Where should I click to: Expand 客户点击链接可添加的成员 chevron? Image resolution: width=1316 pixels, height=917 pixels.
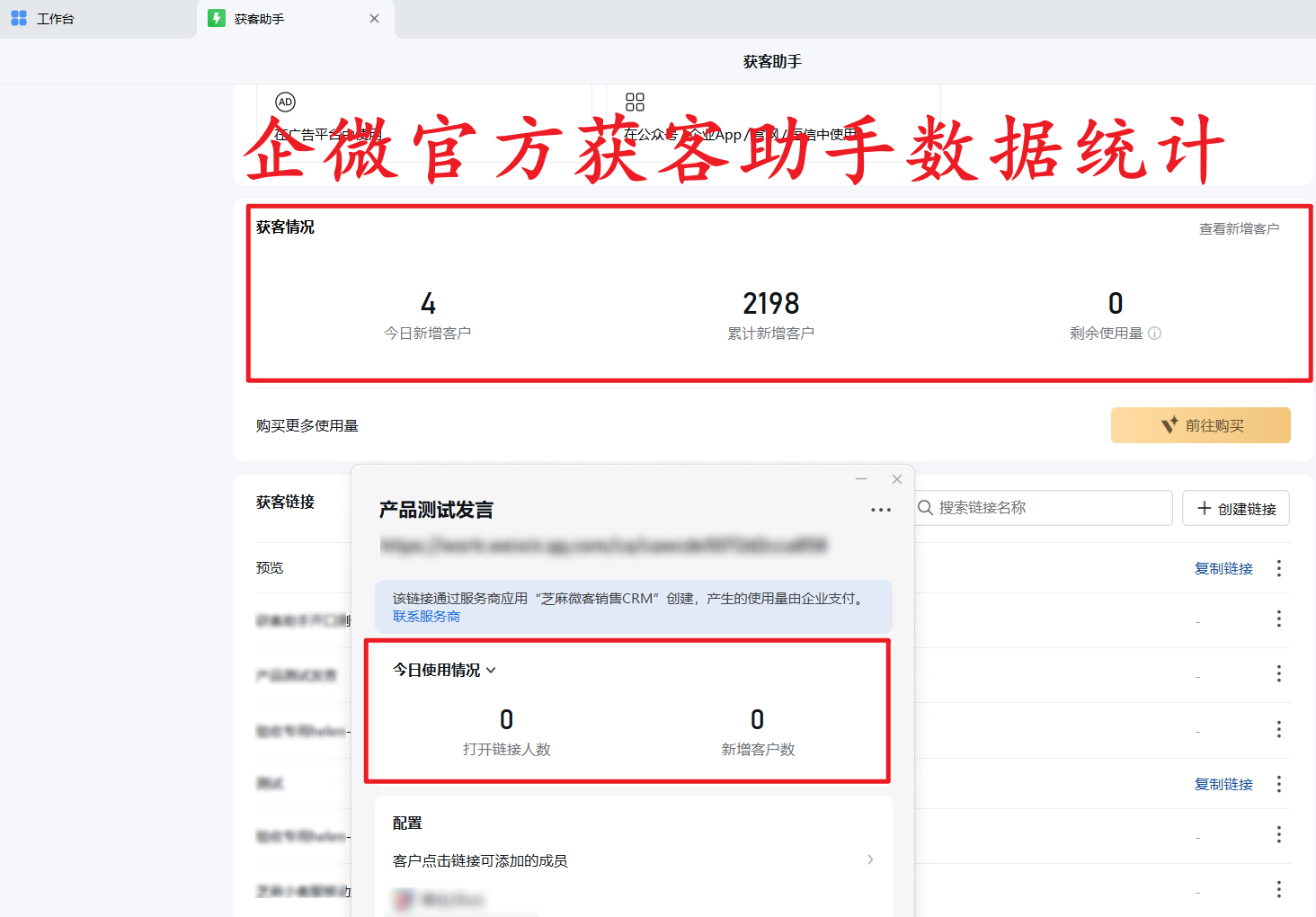pos(870,859)
